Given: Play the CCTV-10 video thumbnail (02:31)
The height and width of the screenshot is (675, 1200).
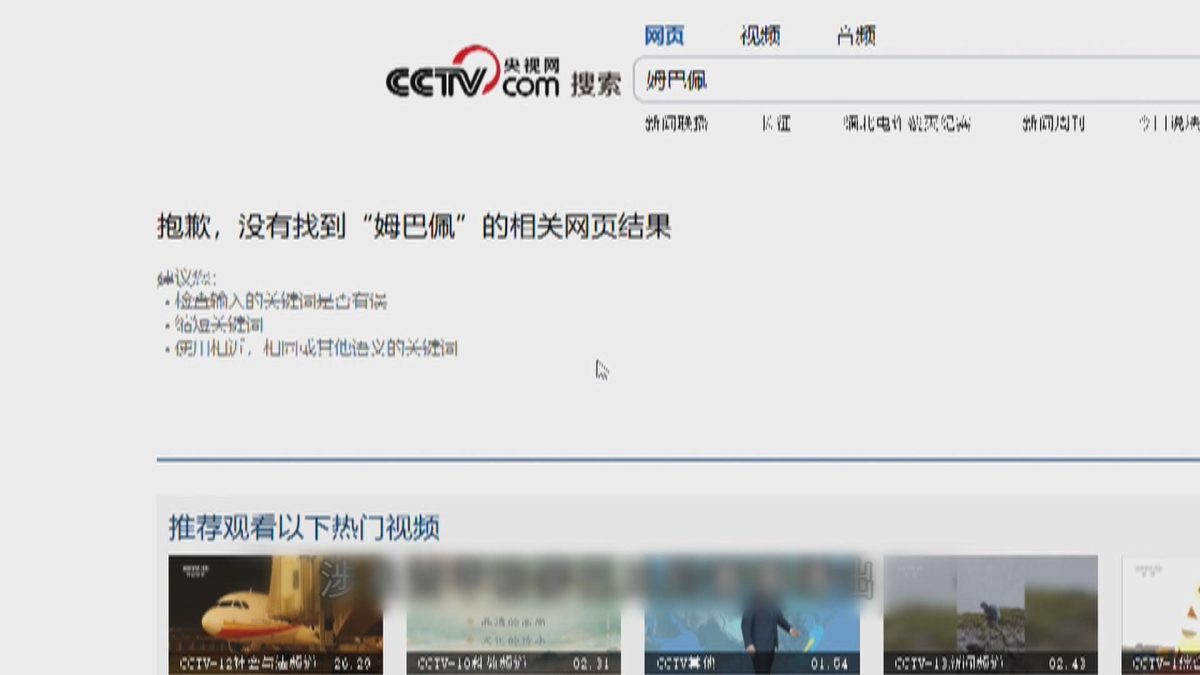Looking at the screenshot, I should (x=513, y=615).
